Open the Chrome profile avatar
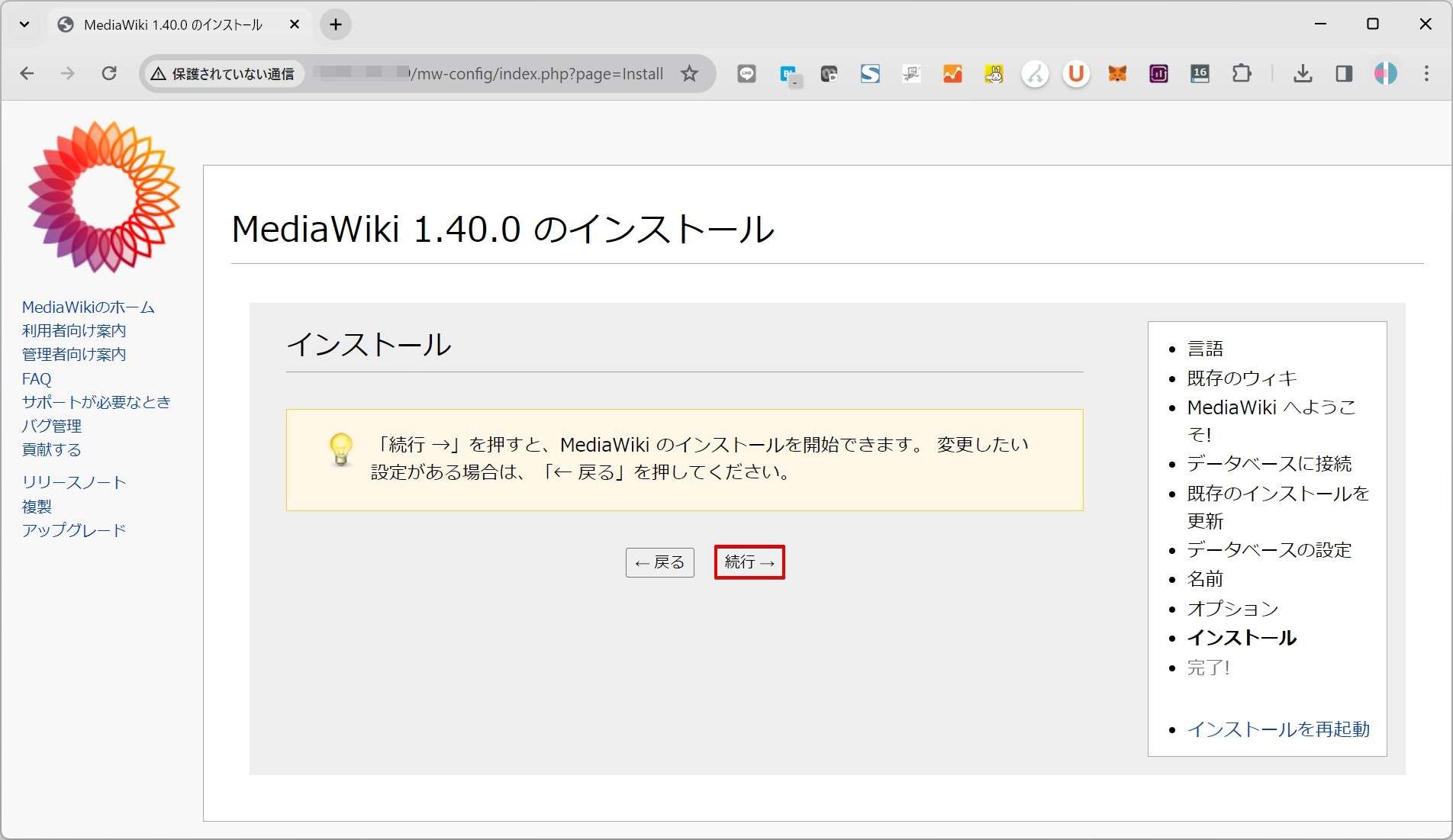The image size is (1453, 840). pyautogui.click(x=1385, y=74)
